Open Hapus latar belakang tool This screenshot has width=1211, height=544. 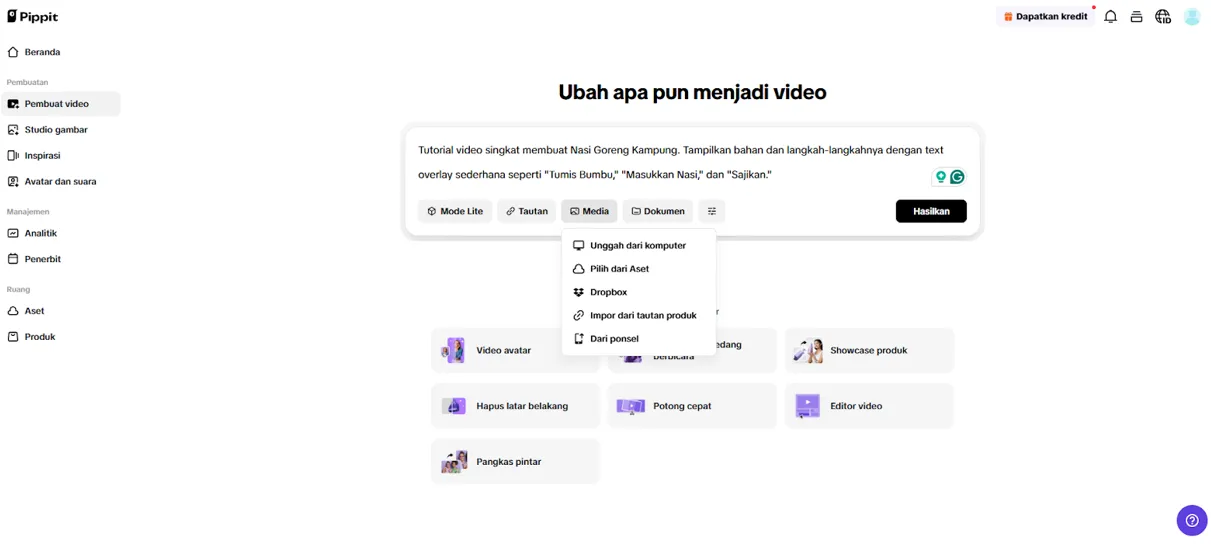(x=515, y=406)
